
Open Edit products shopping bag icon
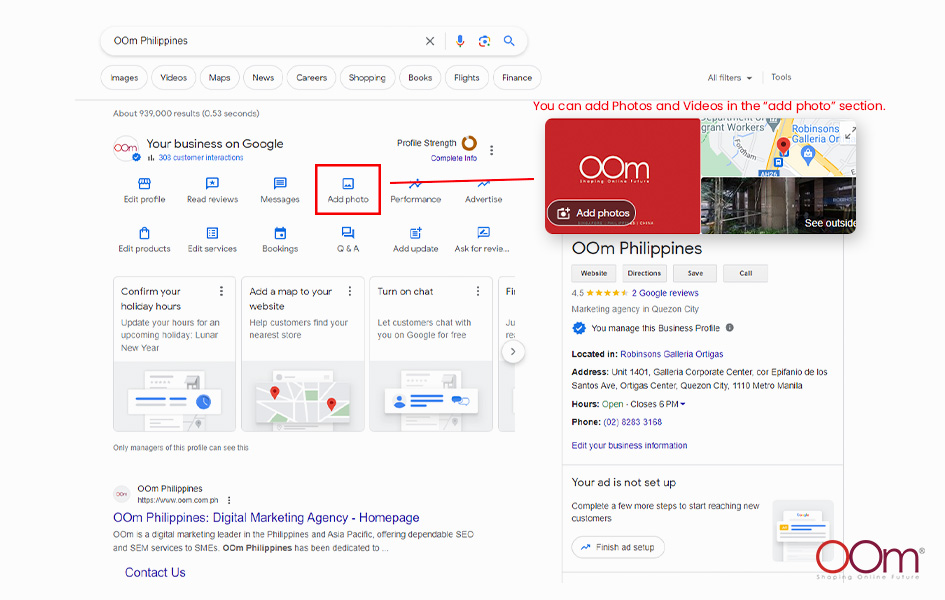[x=144, y=233]
